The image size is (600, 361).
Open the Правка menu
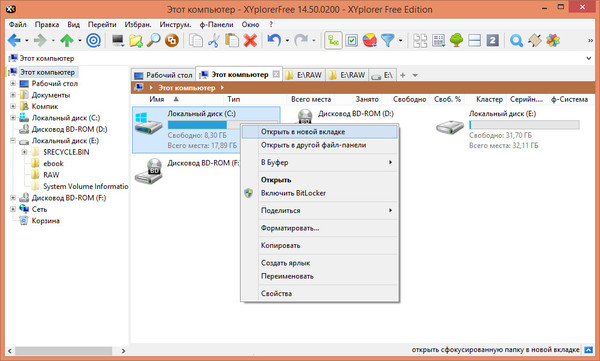[47, 25]
